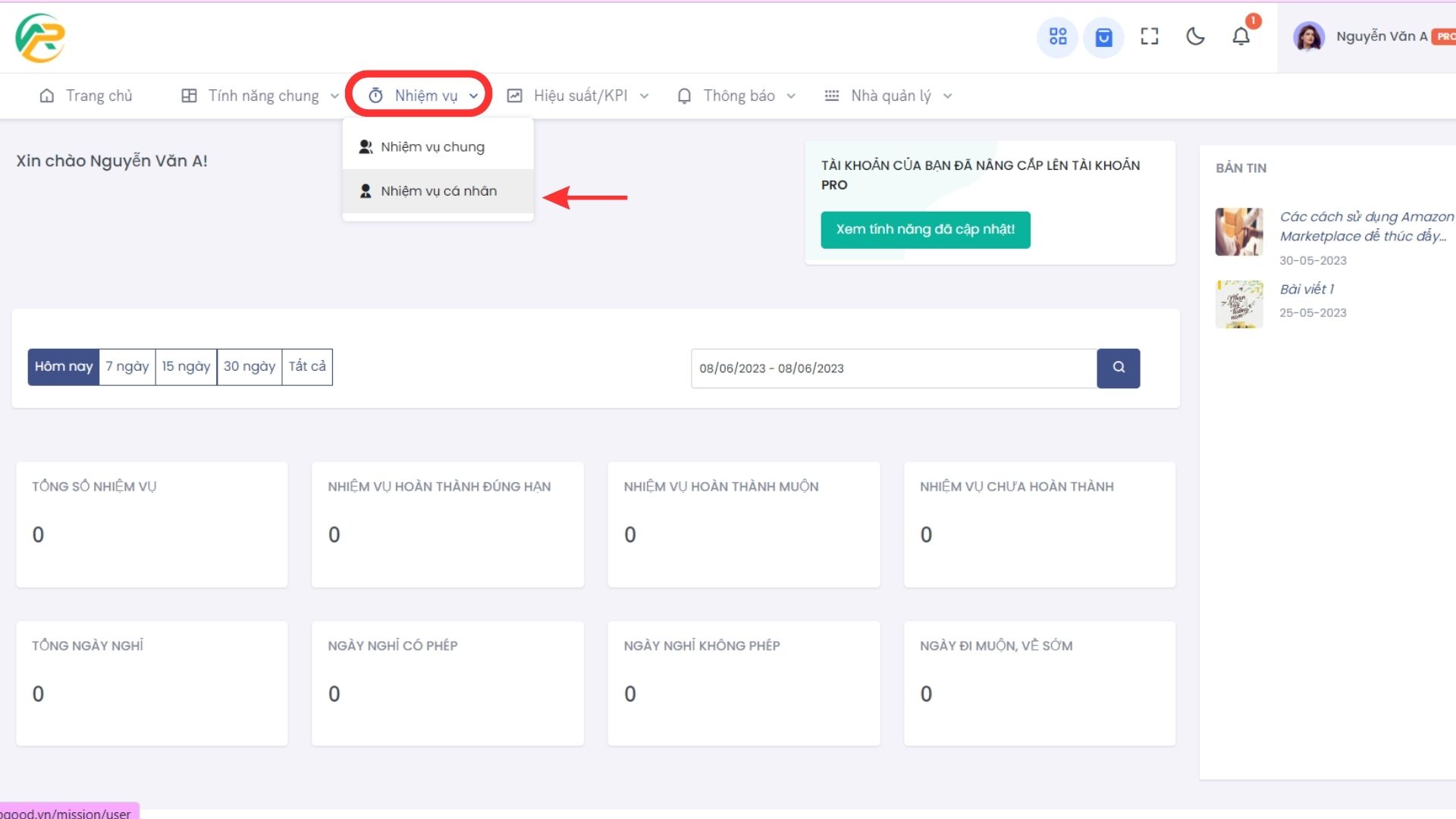Viewport: 1456px width, 819px height.
Task: Click the Bài viết 1 thumbnail image
Action: coord(1239,304)
